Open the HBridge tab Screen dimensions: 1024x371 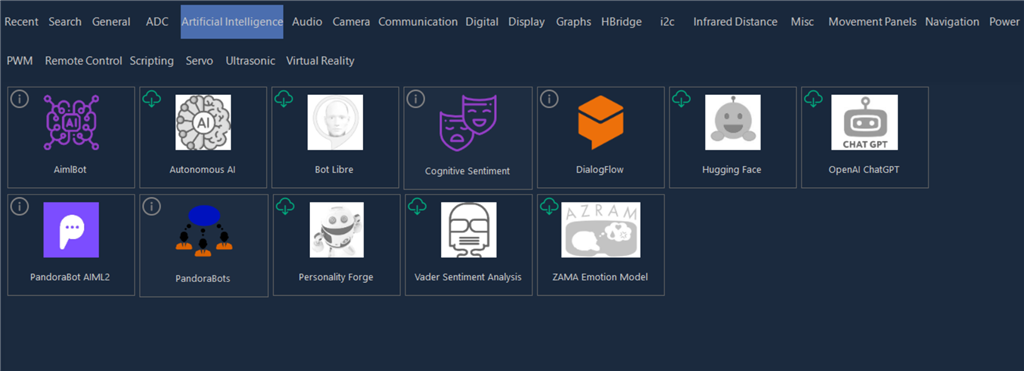pyautogui.click(x=622, y=22)
